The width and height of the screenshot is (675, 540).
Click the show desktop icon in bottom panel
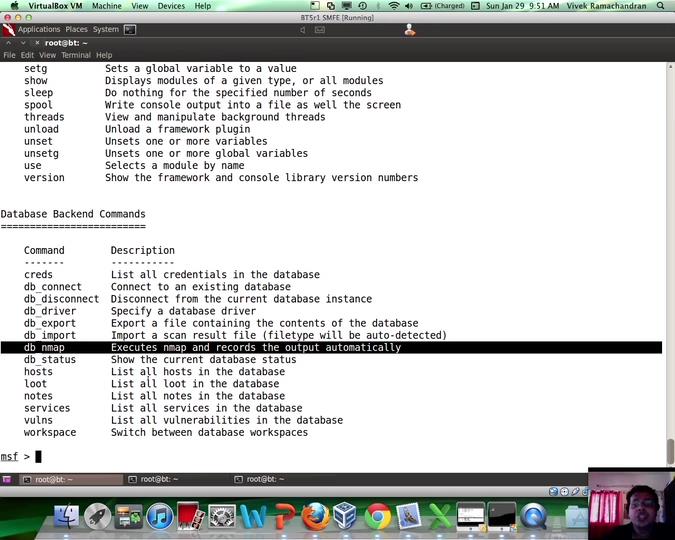point(6,479)
